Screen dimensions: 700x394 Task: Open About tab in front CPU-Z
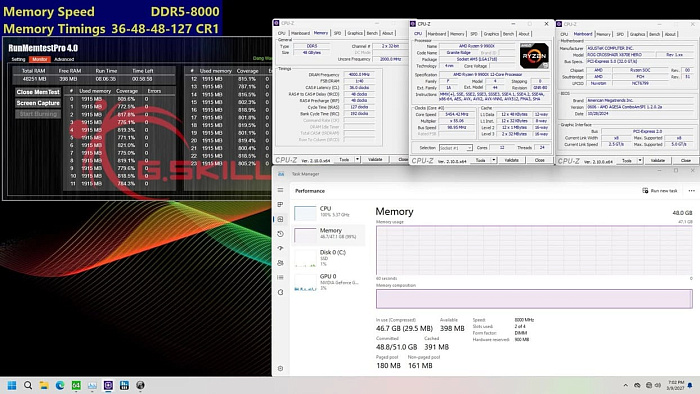pyautogui.click(x=524, y=34)
